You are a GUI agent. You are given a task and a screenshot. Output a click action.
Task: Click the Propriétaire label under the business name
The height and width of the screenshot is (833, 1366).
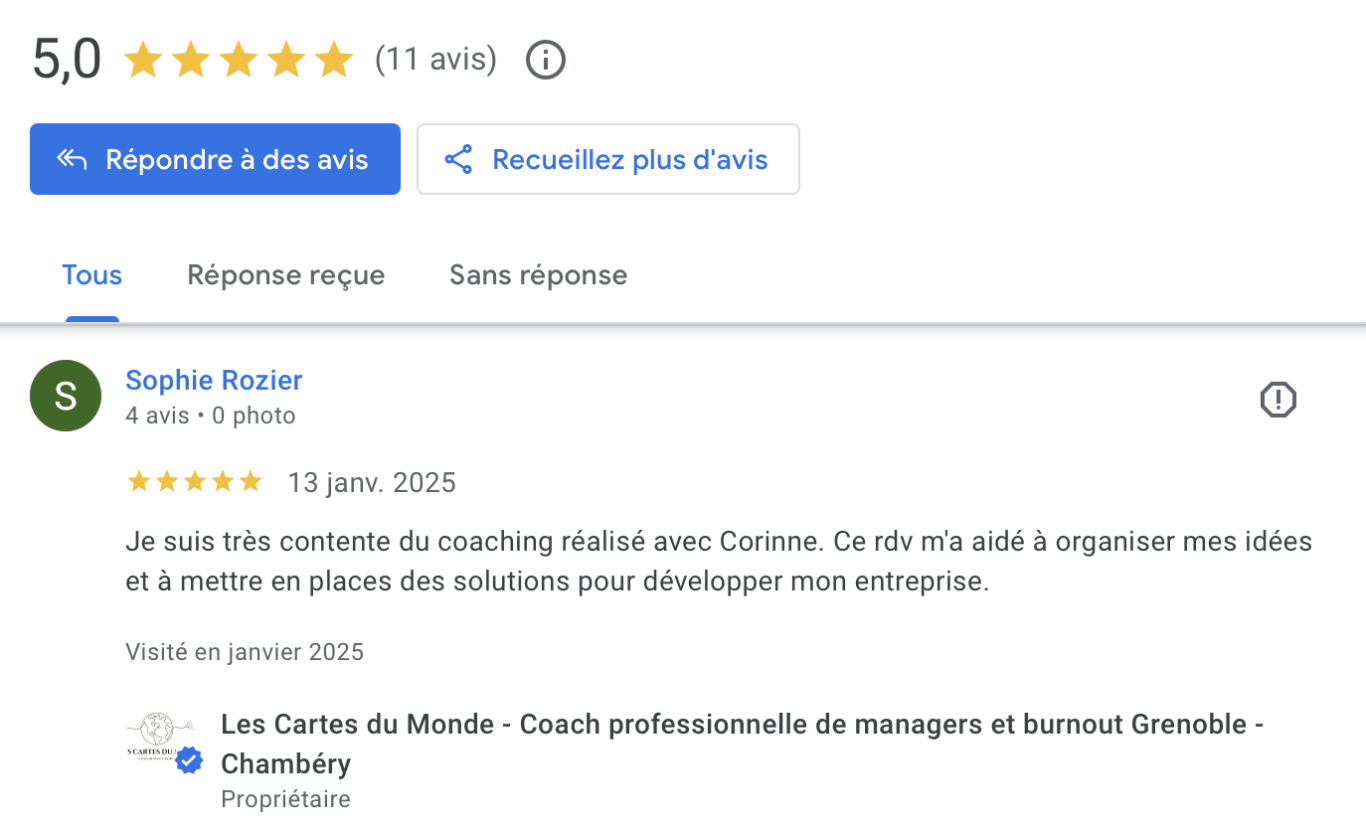click(285, 798)
